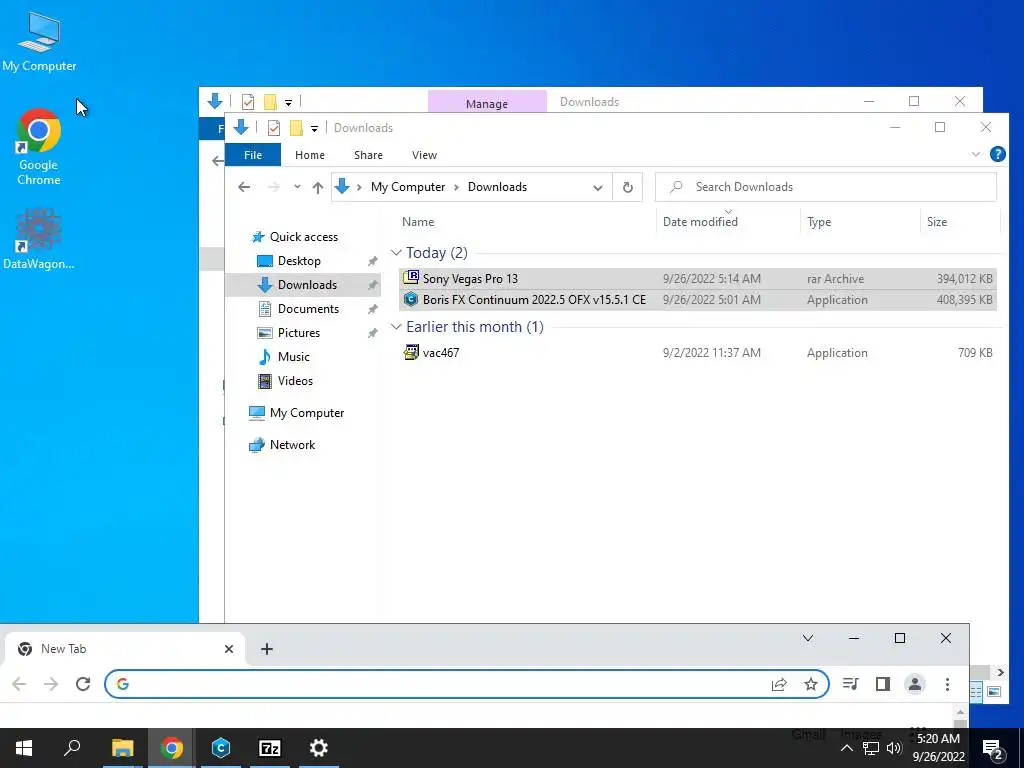This screenshot has height=768, width=1024.
Task: Go back in Explorer navigation
Action: 244,187
